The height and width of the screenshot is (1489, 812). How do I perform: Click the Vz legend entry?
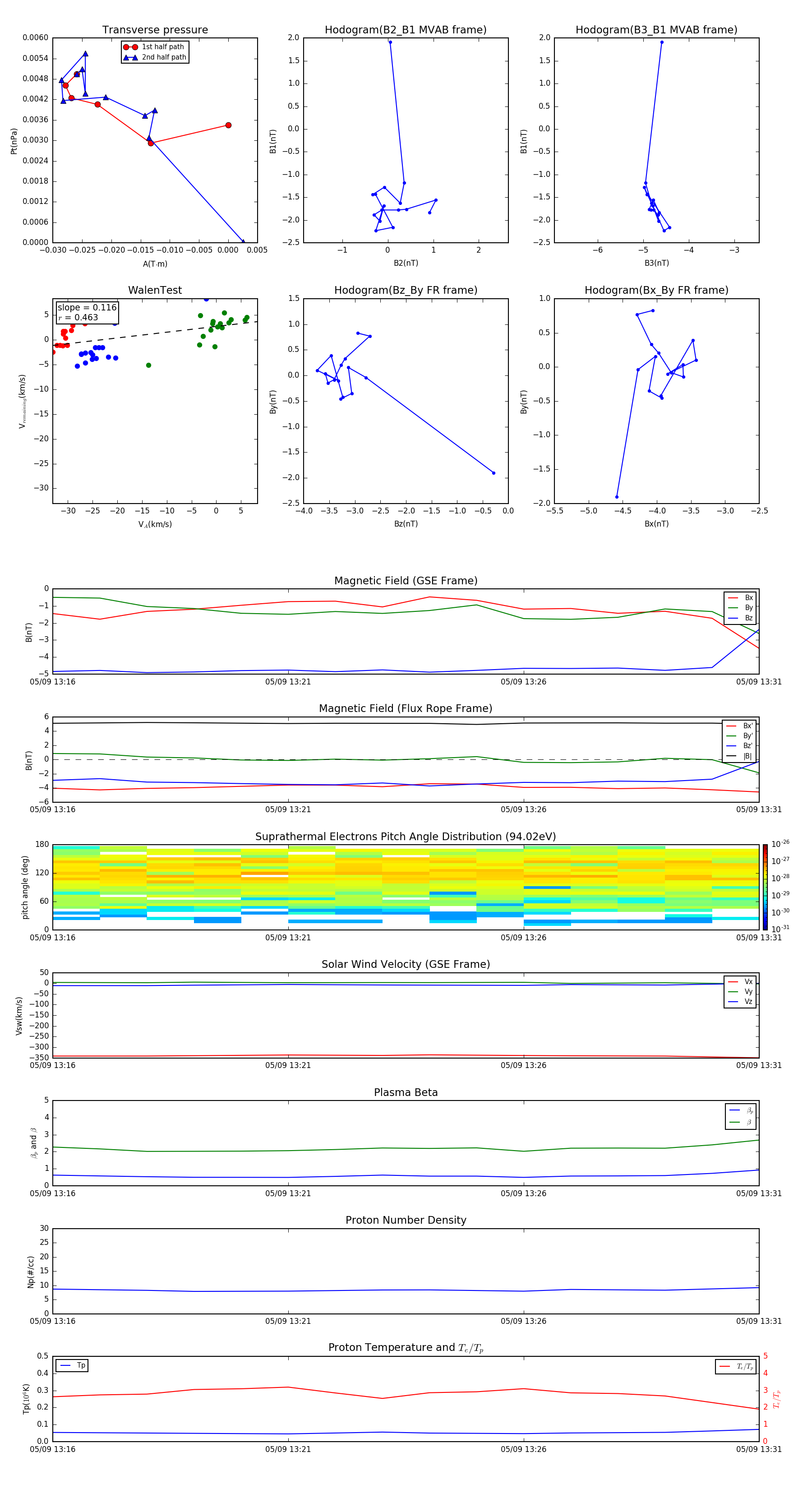(740, 1002)
